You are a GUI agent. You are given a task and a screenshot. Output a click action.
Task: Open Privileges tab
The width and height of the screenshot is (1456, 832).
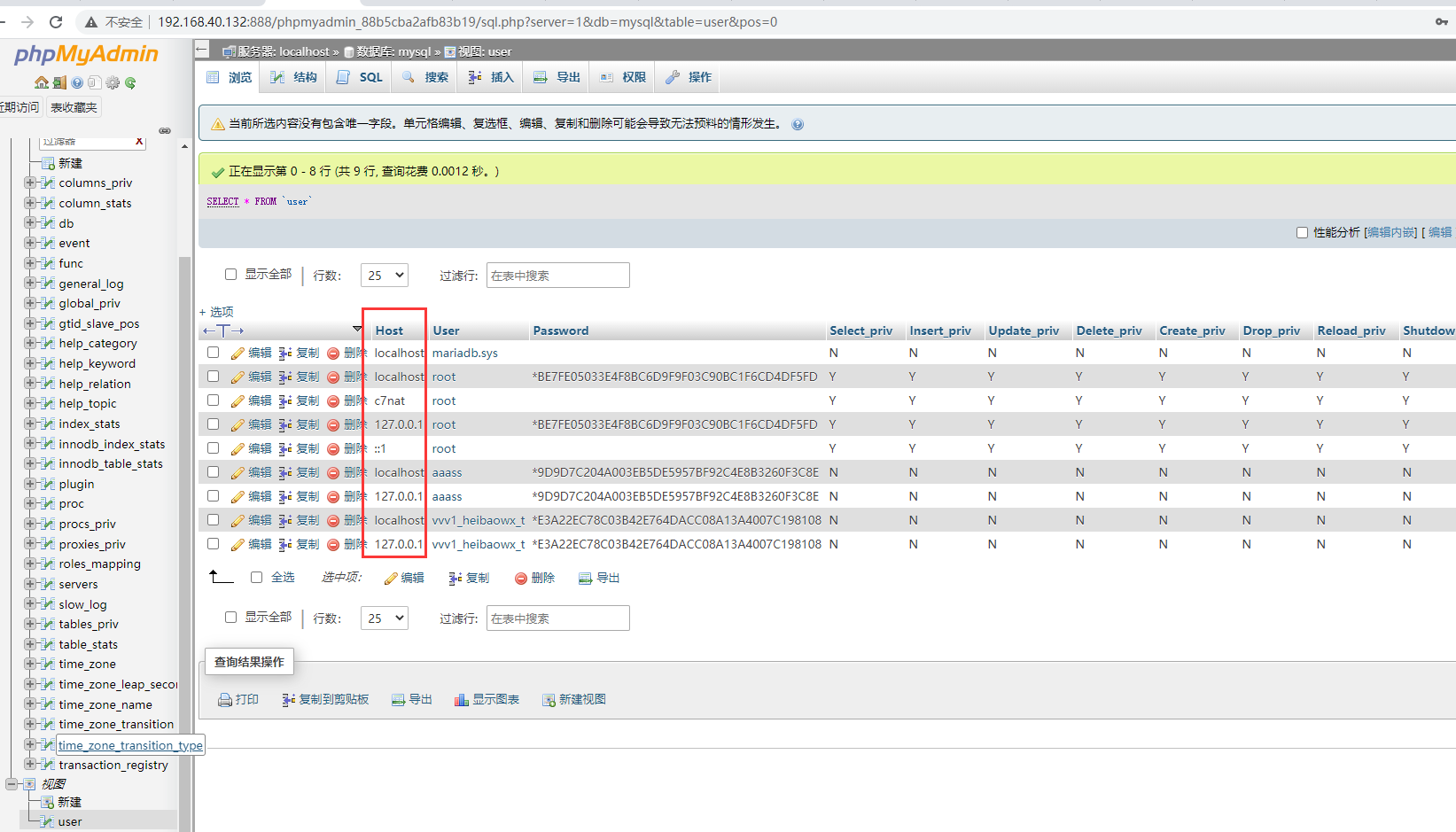tap(622, 77)
